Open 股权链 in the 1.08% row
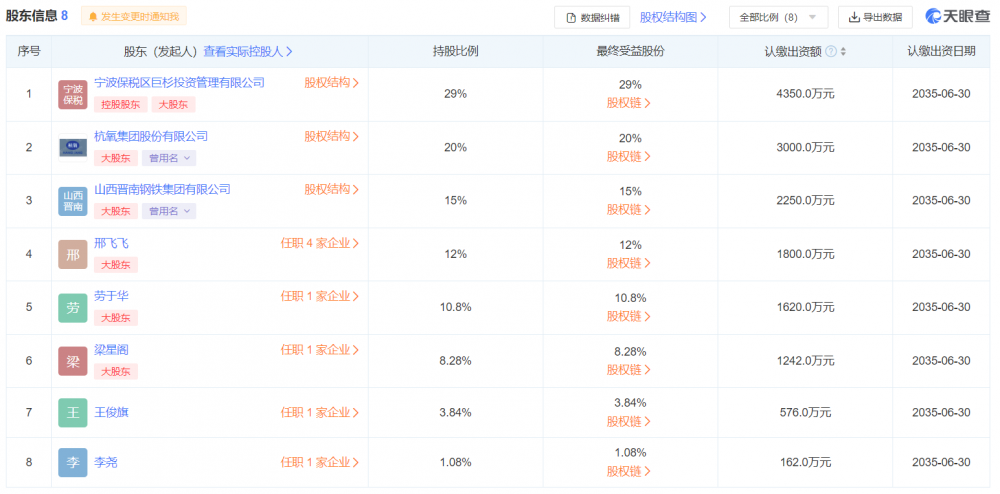The height and width of the screenshot is (494, 1000). tap(629, 472)
